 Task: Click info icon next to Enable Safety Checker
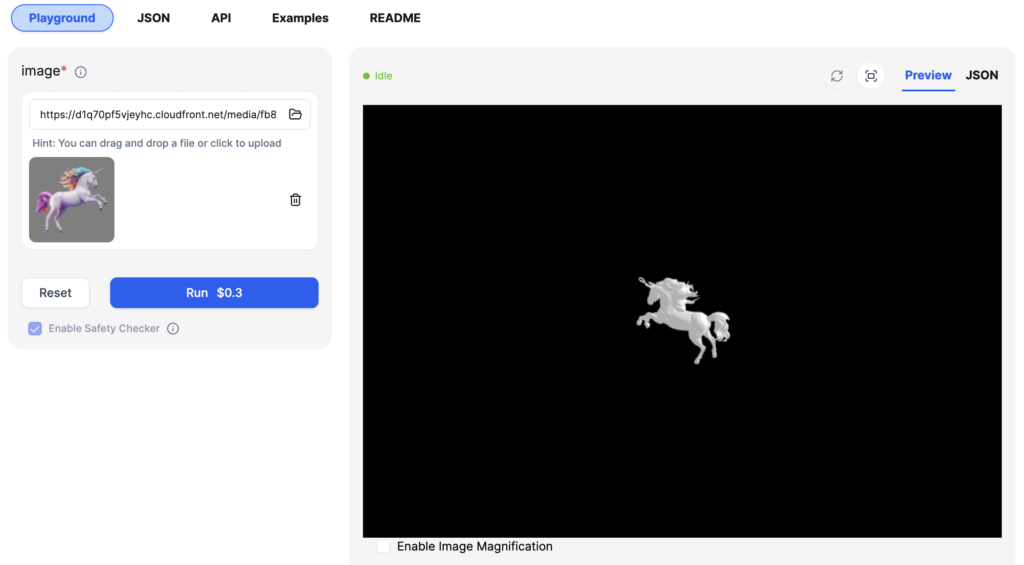coord(173,329)
